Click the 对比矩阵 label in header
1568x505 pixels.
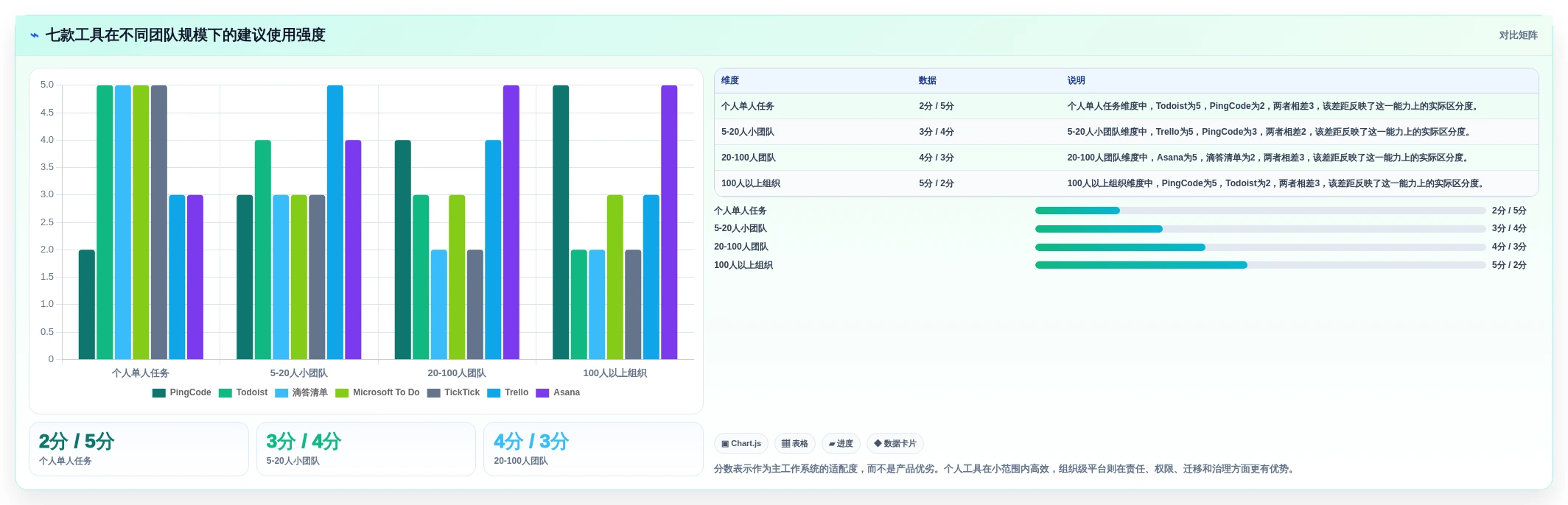coord(1518,35)
